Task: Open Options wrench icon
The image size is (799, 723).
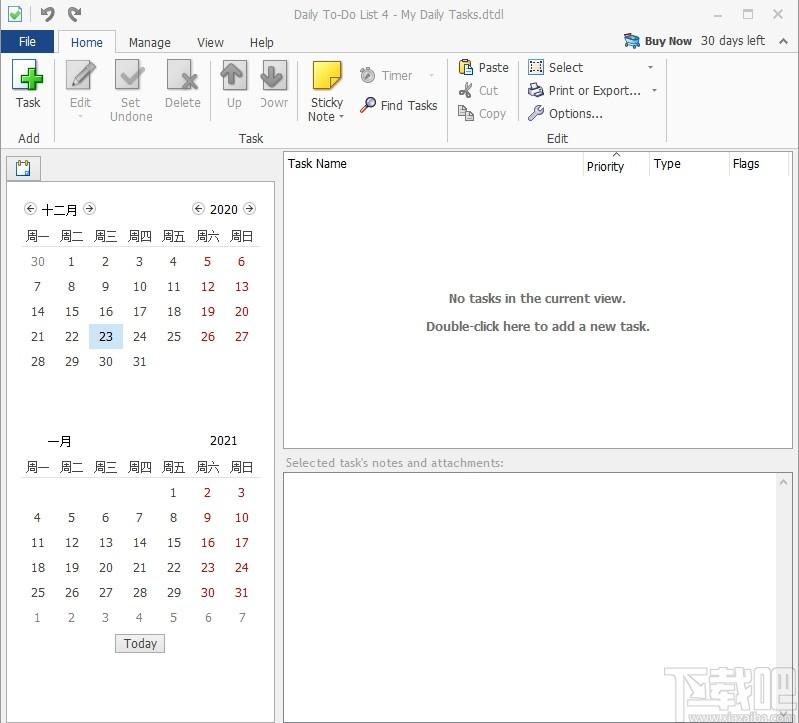Action: 536,113
